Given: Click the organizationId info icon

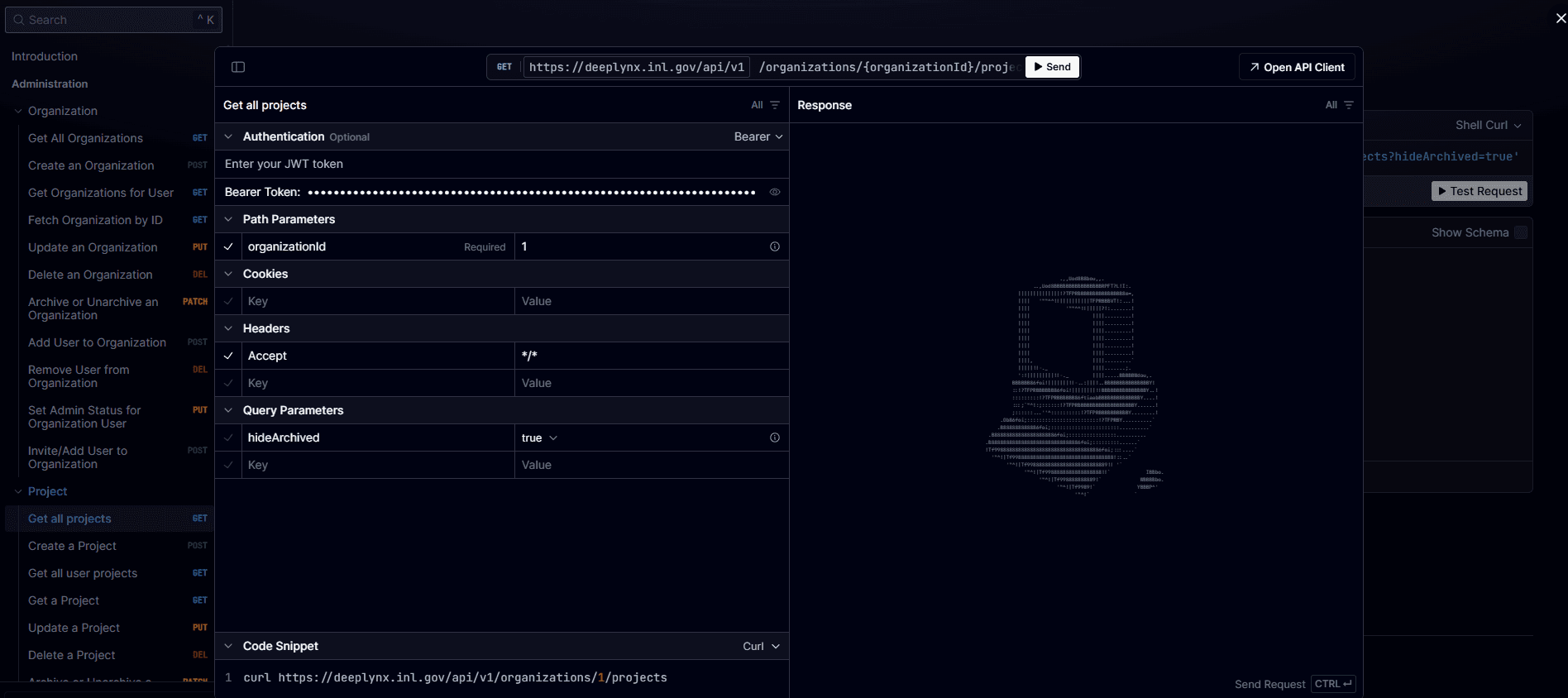Looking at the screenshot, I should (775, 246).
